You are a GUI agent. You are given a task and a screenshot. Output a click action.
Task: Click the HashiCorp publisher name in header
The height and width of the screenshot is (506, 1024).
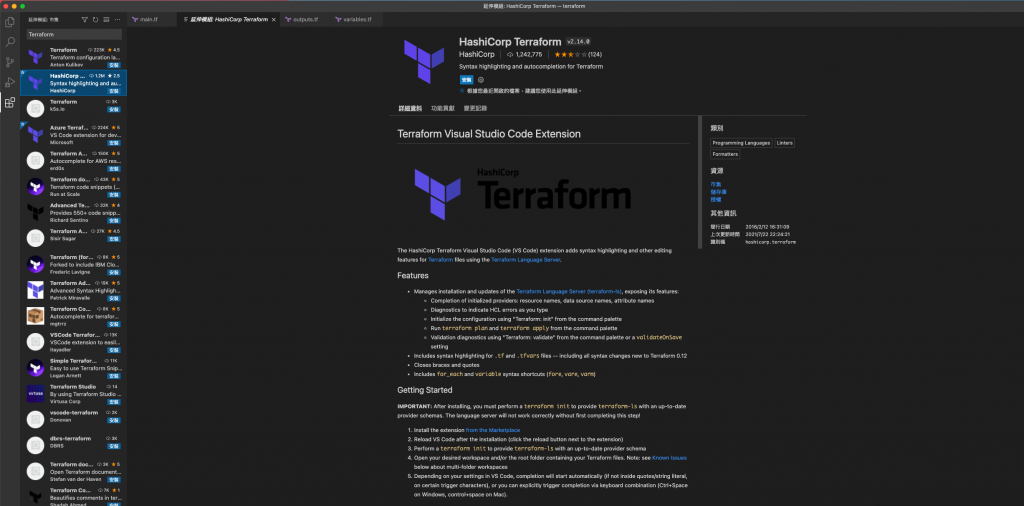(x=477, y=55)
